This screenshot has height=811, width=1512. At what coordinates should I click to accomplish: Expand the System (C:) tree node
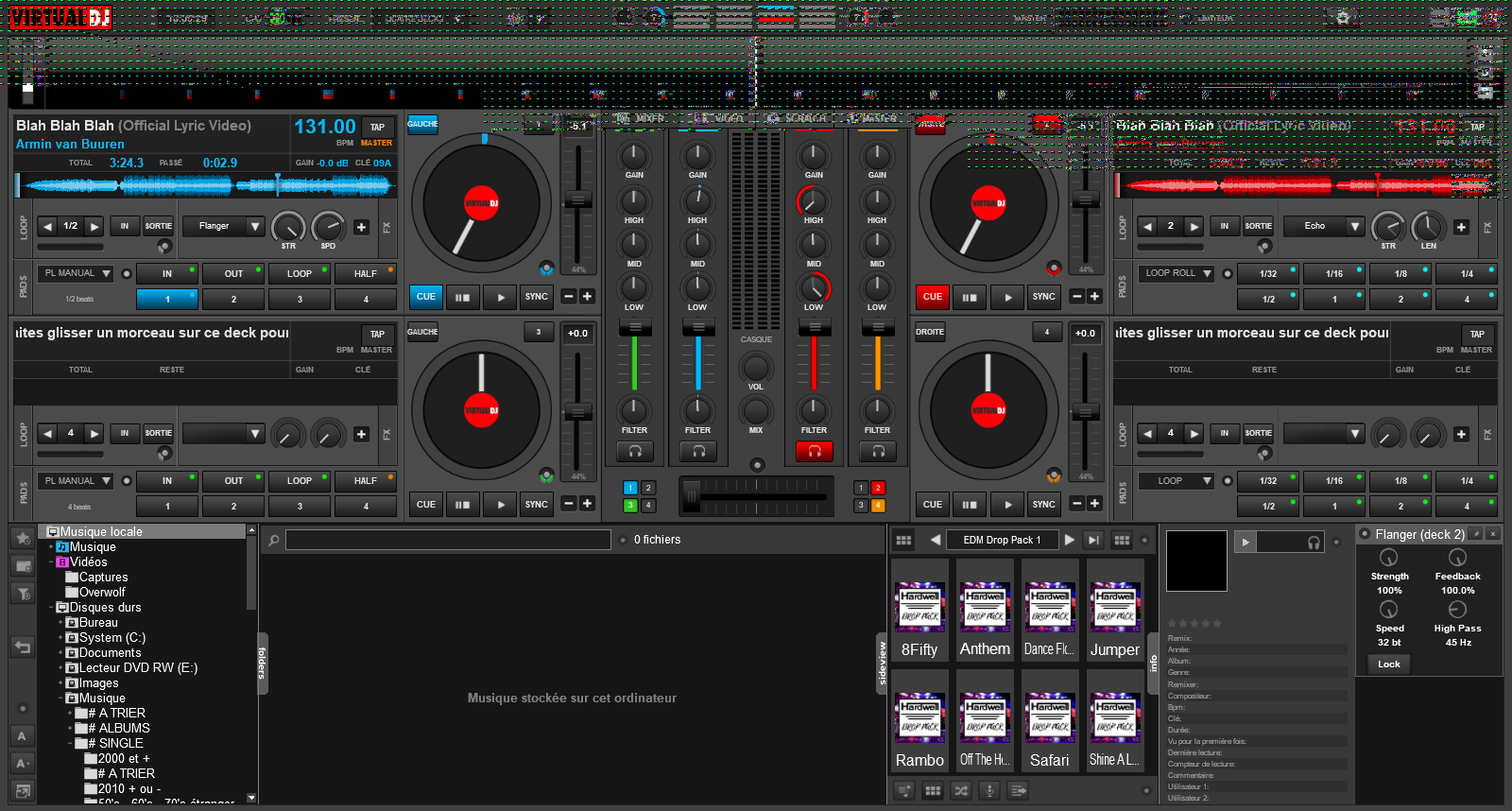click(60, 637)
